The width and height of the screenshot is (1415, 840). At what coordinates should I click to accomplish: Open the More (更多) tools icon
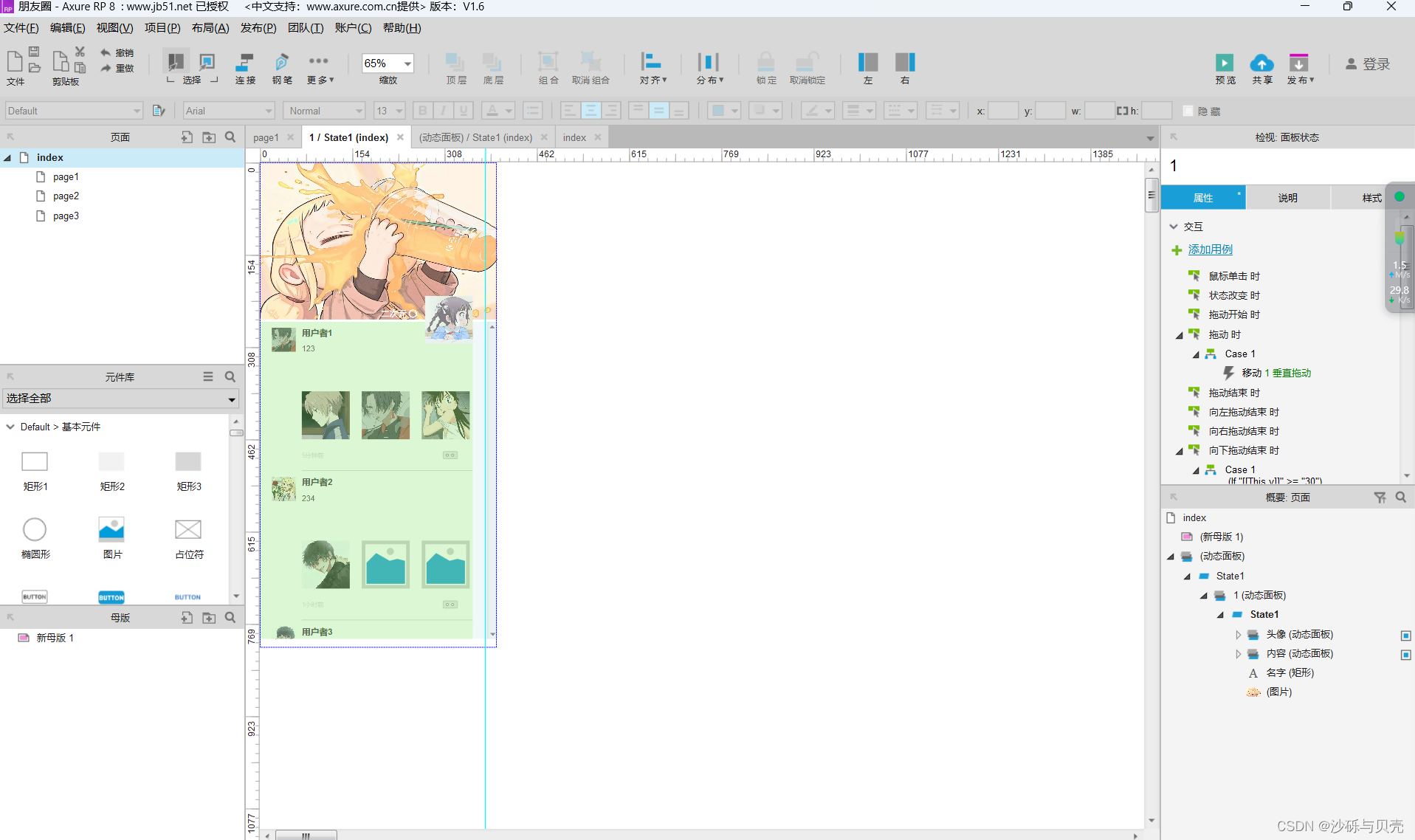pyautogui.click(x=319, y=61)
